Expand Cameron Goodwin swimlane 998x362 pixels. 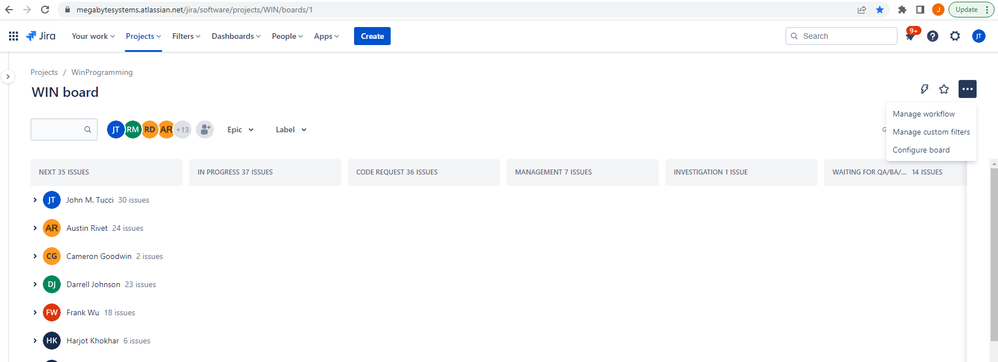(35, 256)
